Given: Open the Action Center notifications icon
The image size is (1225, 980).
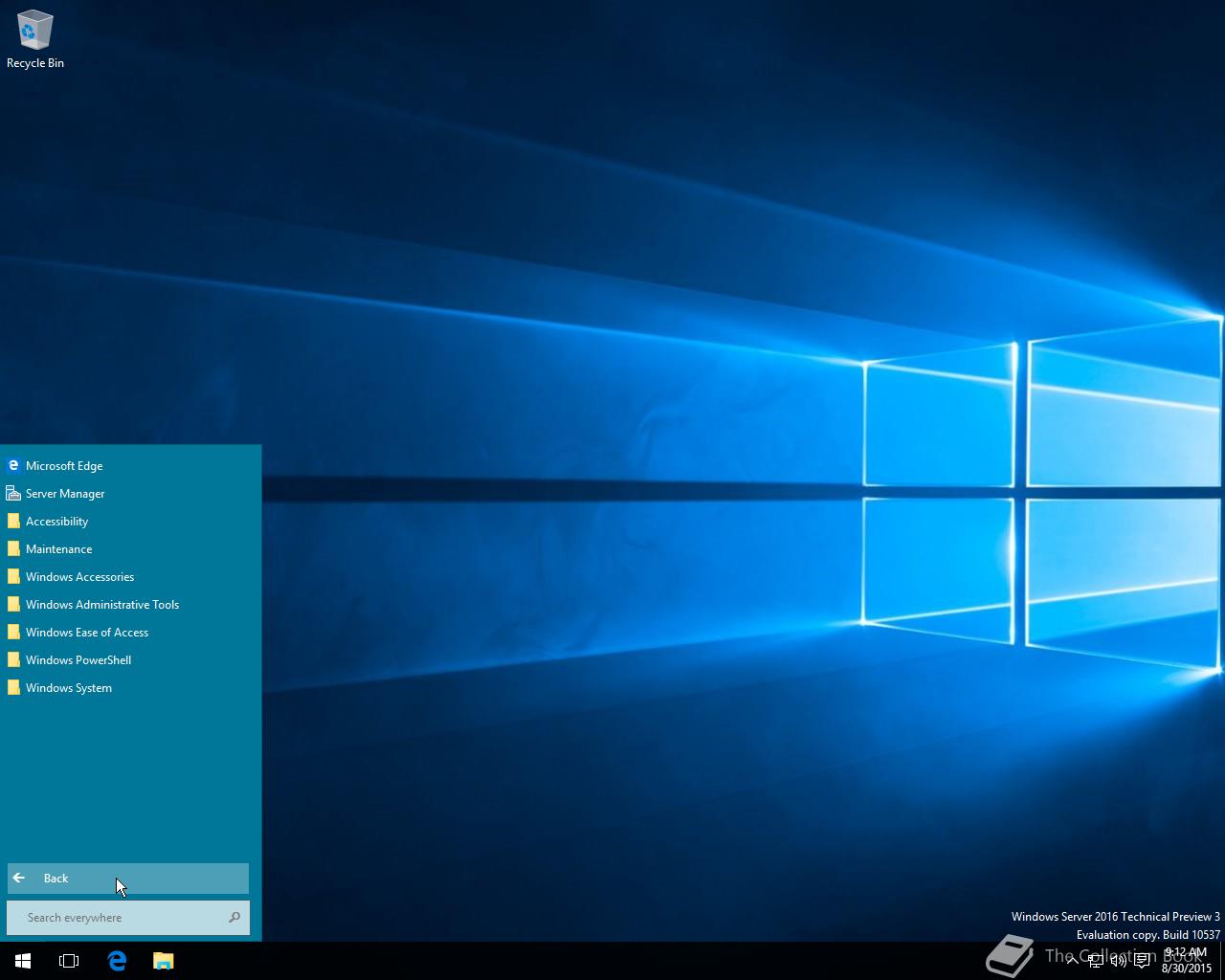Looking at the screenshot, I should [1142, 961].
